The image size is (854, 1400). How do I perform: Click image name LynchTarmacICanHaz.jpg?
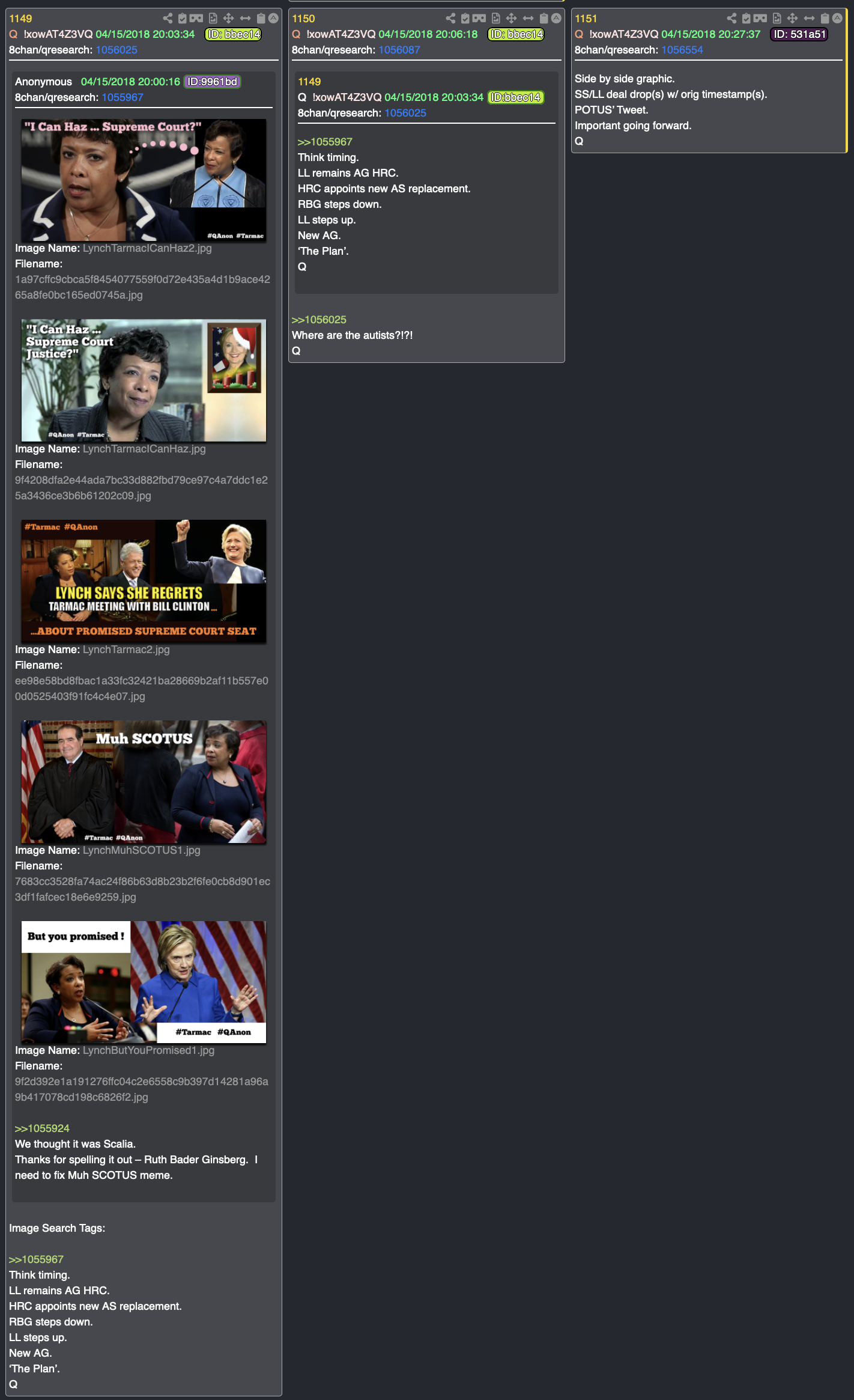pos(144,449)
